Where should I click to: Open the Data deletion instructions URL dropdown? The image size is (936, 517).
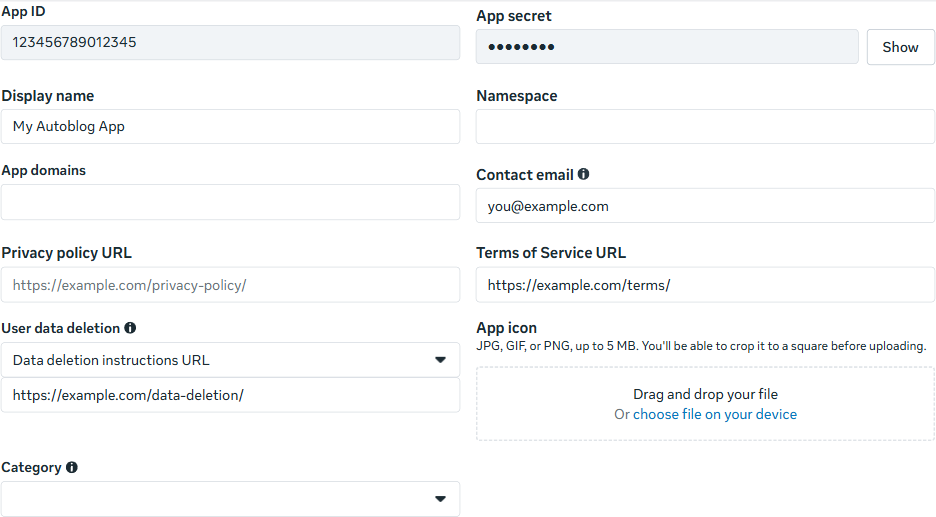click(230, 360)
